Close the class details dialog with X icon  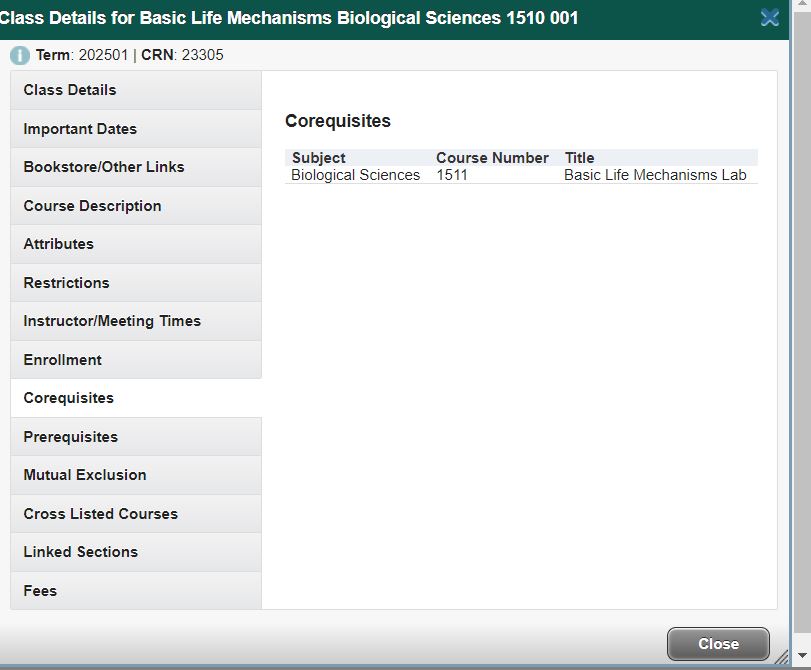[x=770, y=18]
